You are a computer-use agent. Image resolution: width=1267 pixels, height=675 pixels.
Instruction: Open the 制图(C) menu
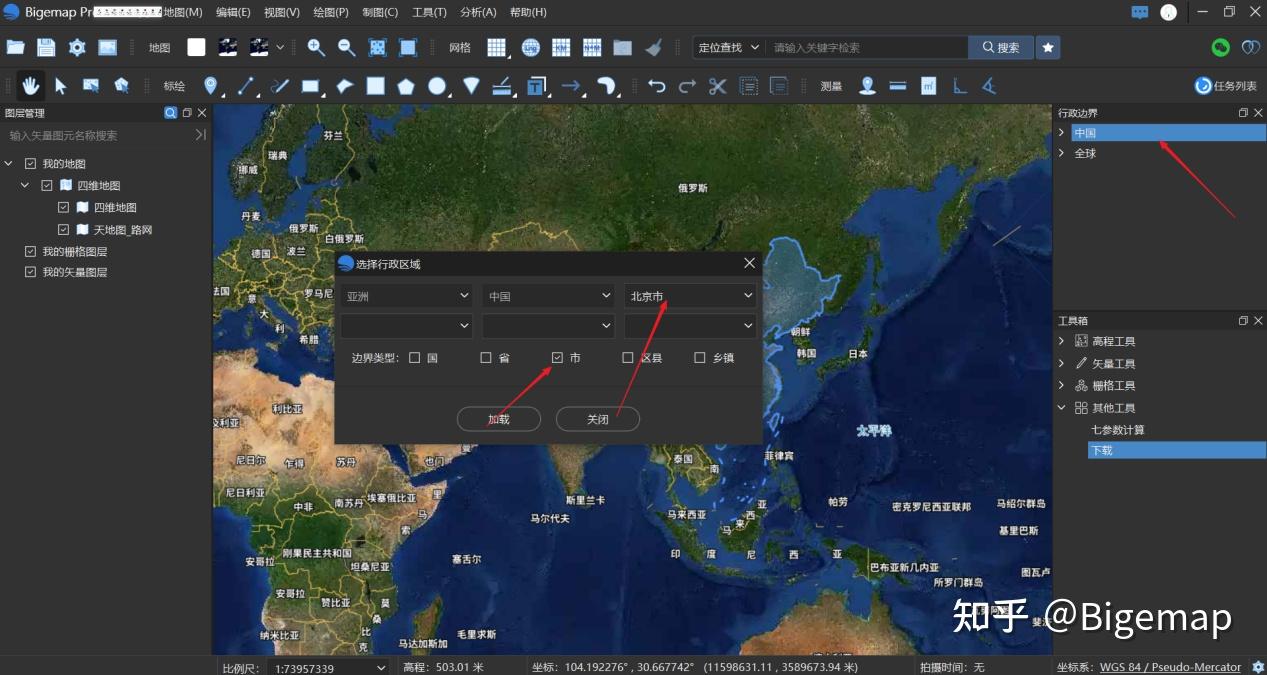coord(380,12)
